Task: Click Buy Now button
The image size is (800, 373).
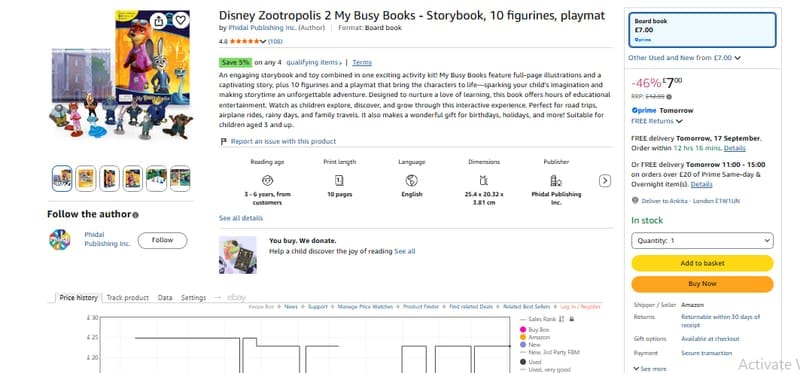Action: [702, 284]
